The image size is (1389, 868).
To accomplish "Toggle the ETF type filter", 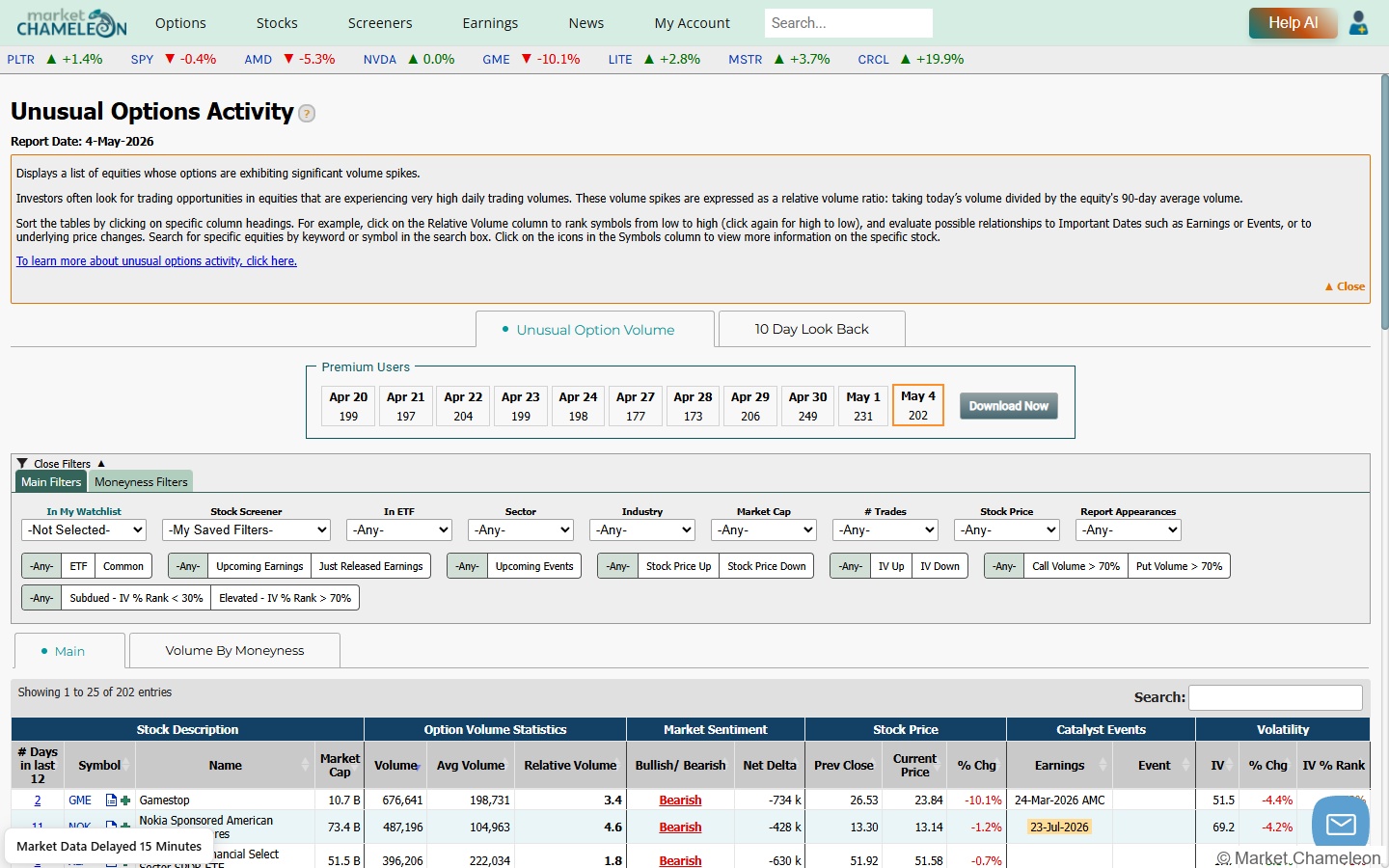I will 78,566.
